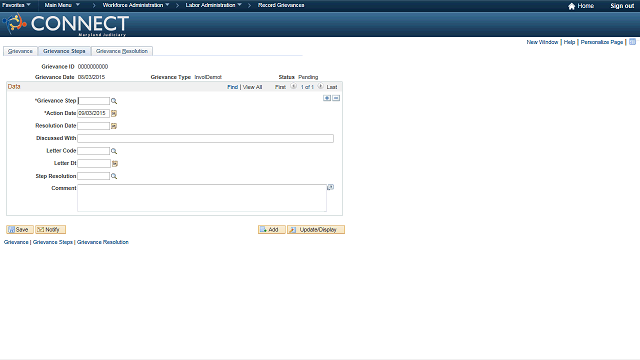Sign out of the application

pos(622,6)
